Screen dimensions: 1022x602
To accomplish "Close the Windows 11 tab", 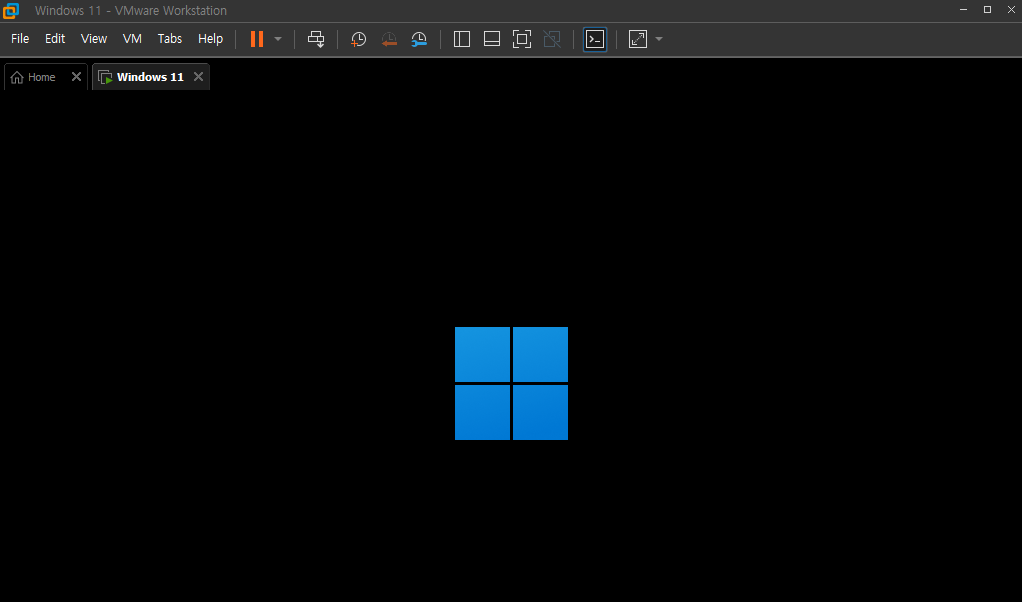I will pos(198,77).
